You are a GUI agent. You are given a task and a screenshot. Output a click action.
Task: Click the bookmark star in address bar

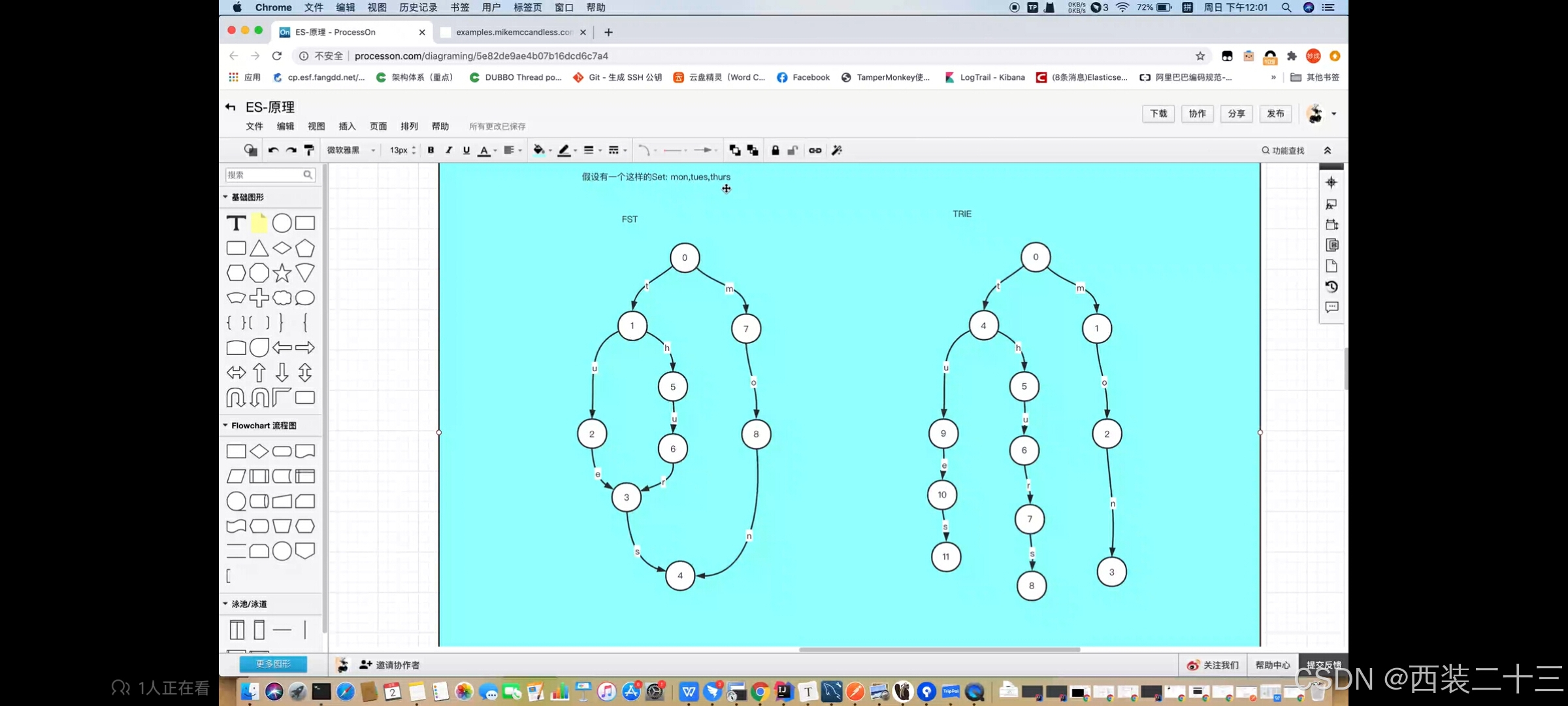tap(1200, 56)
